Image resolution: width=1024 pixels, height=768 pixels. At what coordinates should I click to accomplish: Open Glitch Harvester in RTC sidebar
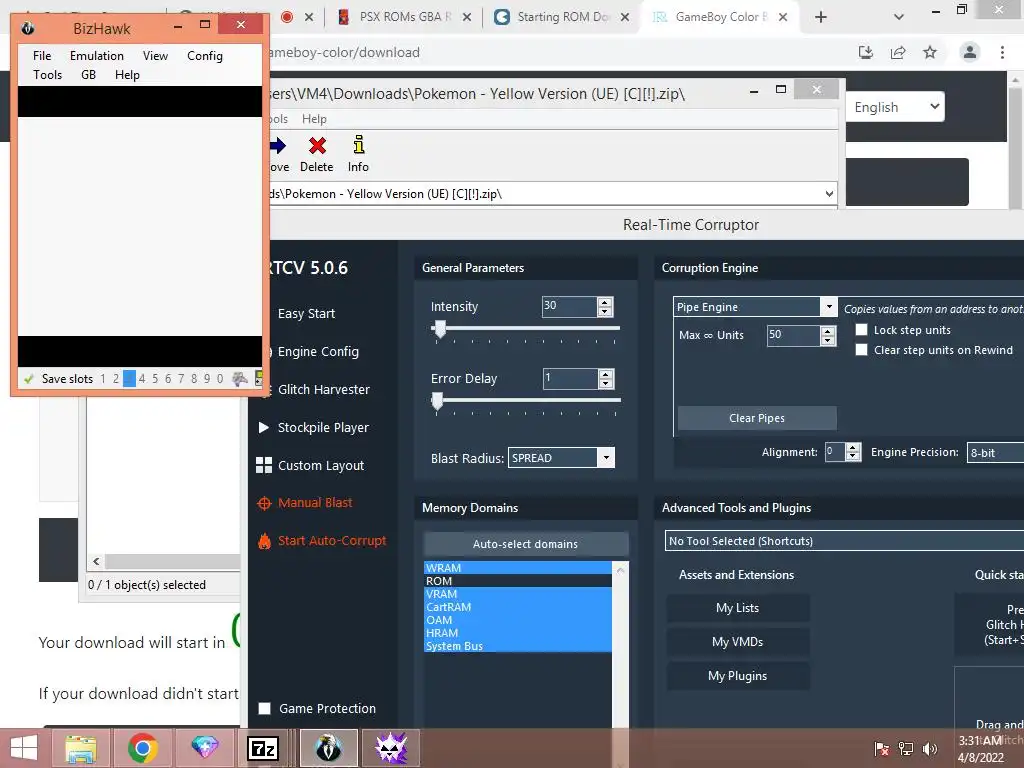[324, 390]
